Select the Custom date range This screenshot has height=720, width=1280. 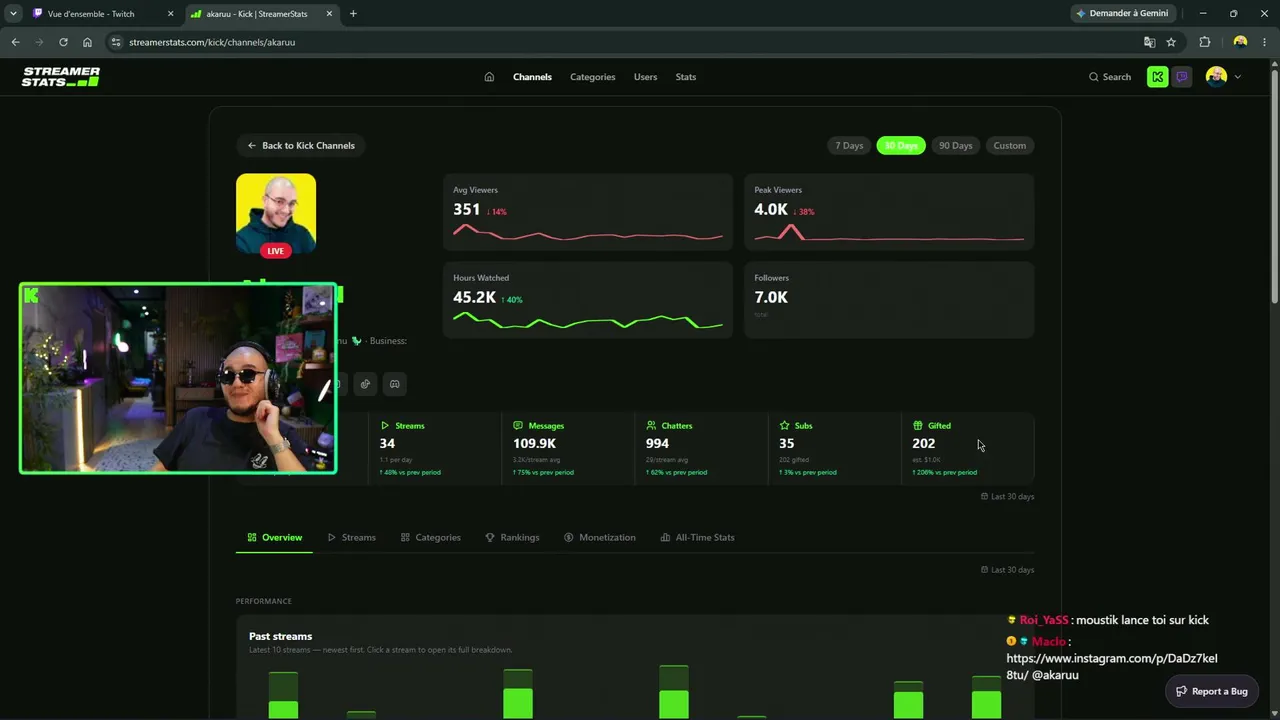1010,146
